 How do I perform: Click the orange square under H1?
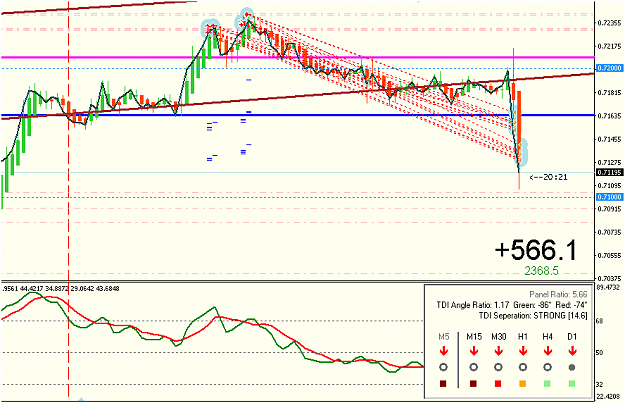pos(523,384)
